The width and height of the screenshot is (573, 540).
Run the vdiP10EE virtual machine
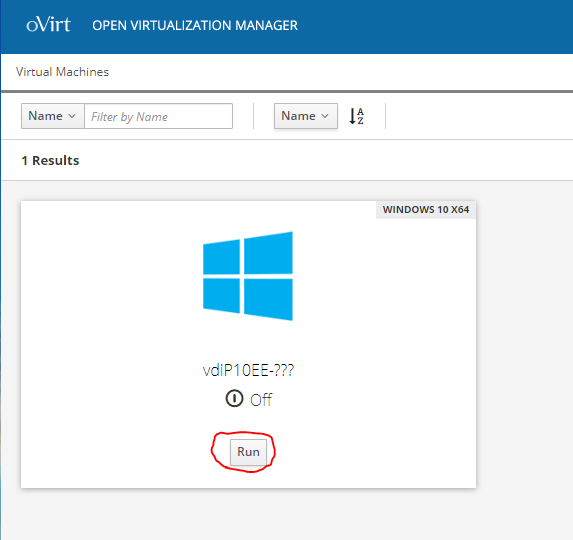click(248, 452)
